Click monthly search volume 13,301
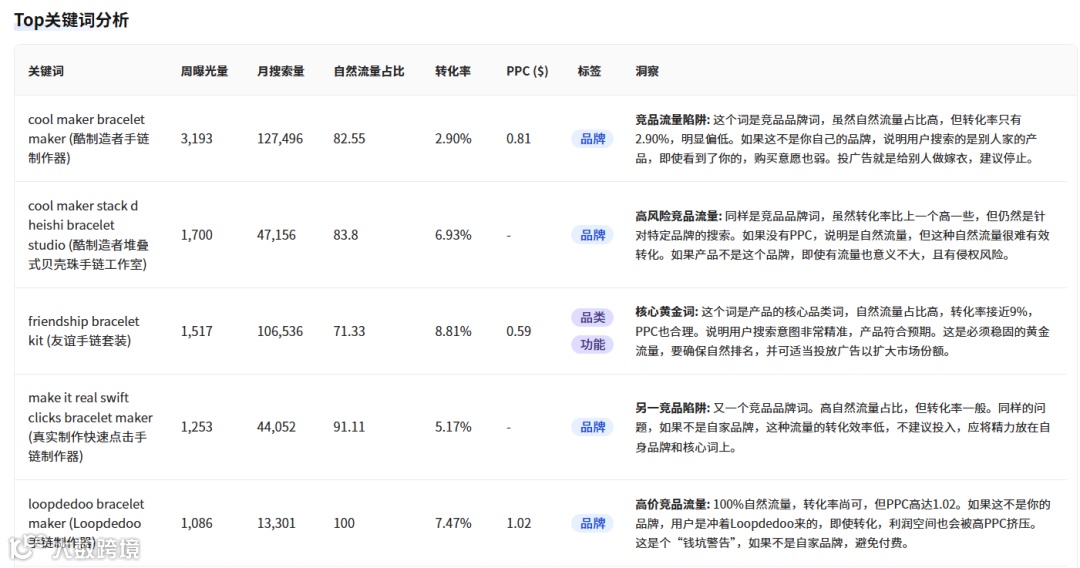1080x568 pixels. (276, 523)
